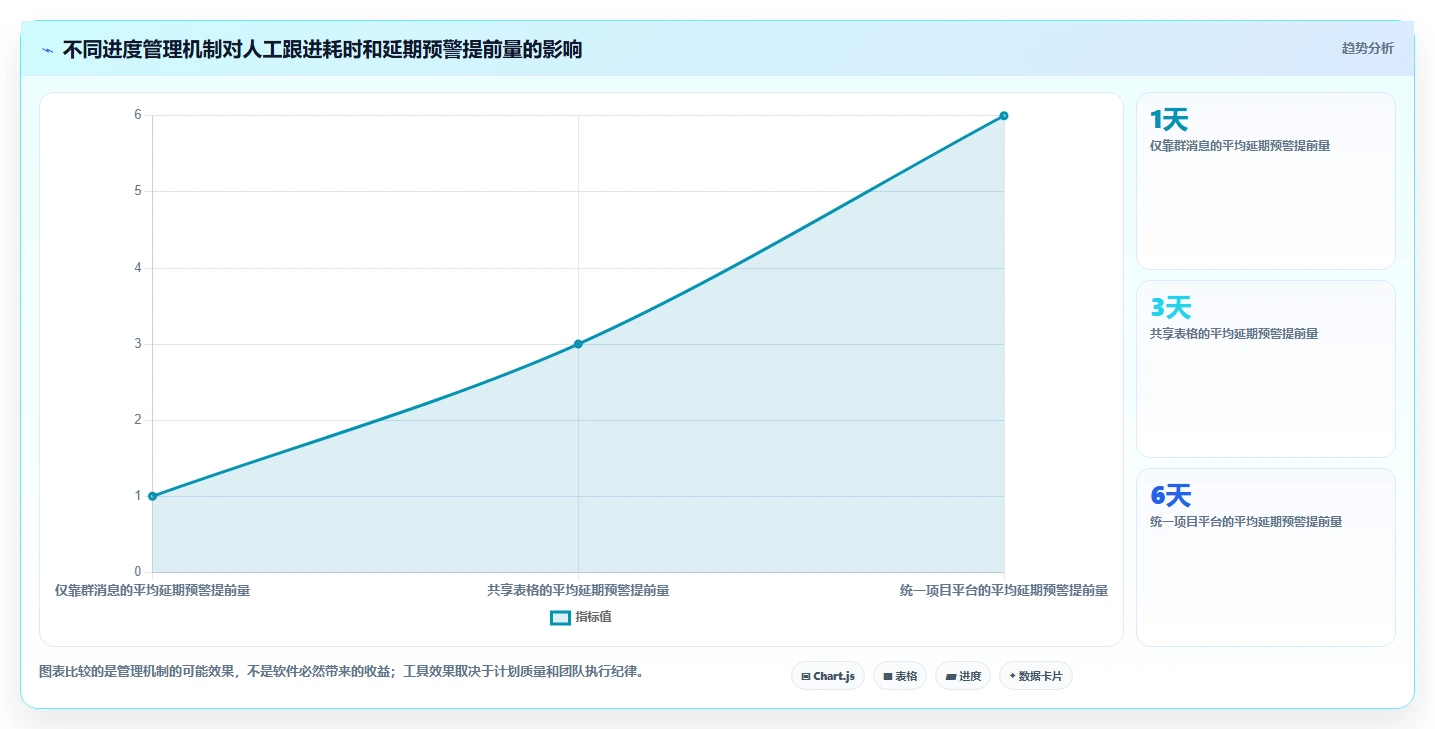Click card label 仅靠群消息的平均延期预警提前量
Screen dimensions: 1435x729
tap(1240, 146)
